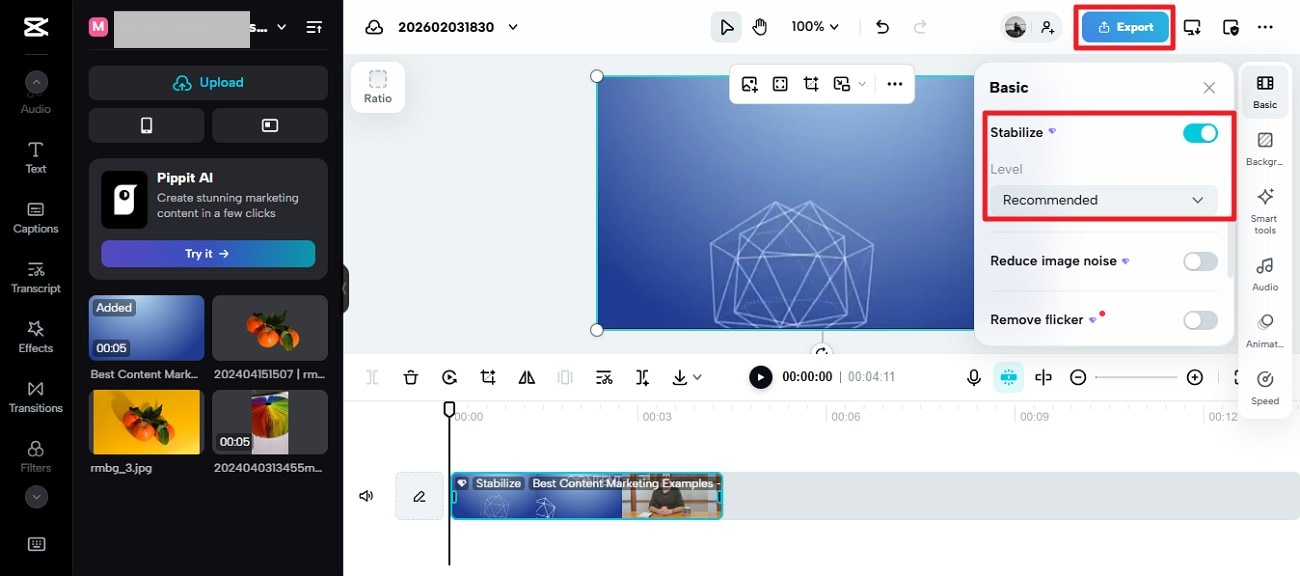Select the hand pan tool

pyautogui.click(x=760, y=27)
